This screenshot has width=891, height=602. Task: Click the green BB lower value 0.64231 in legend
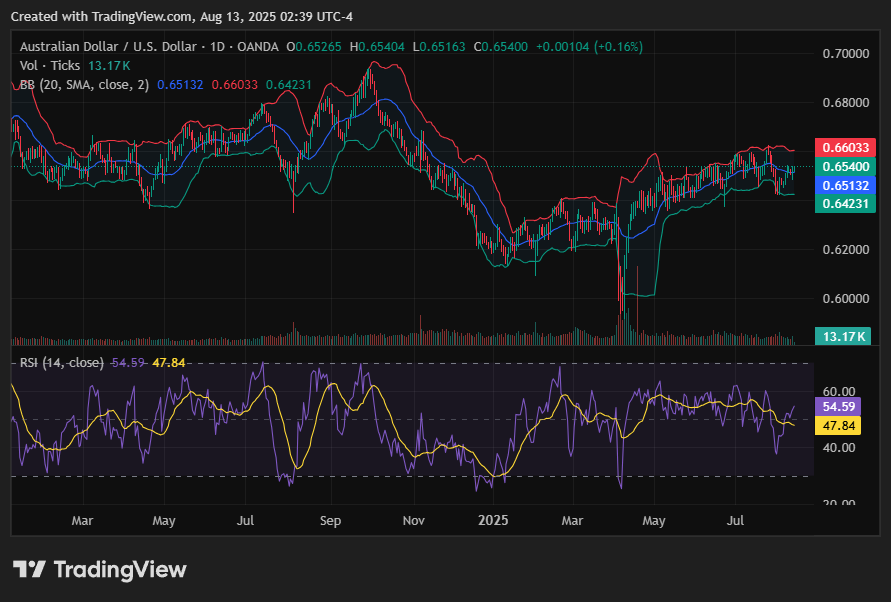tap(289, 85)
